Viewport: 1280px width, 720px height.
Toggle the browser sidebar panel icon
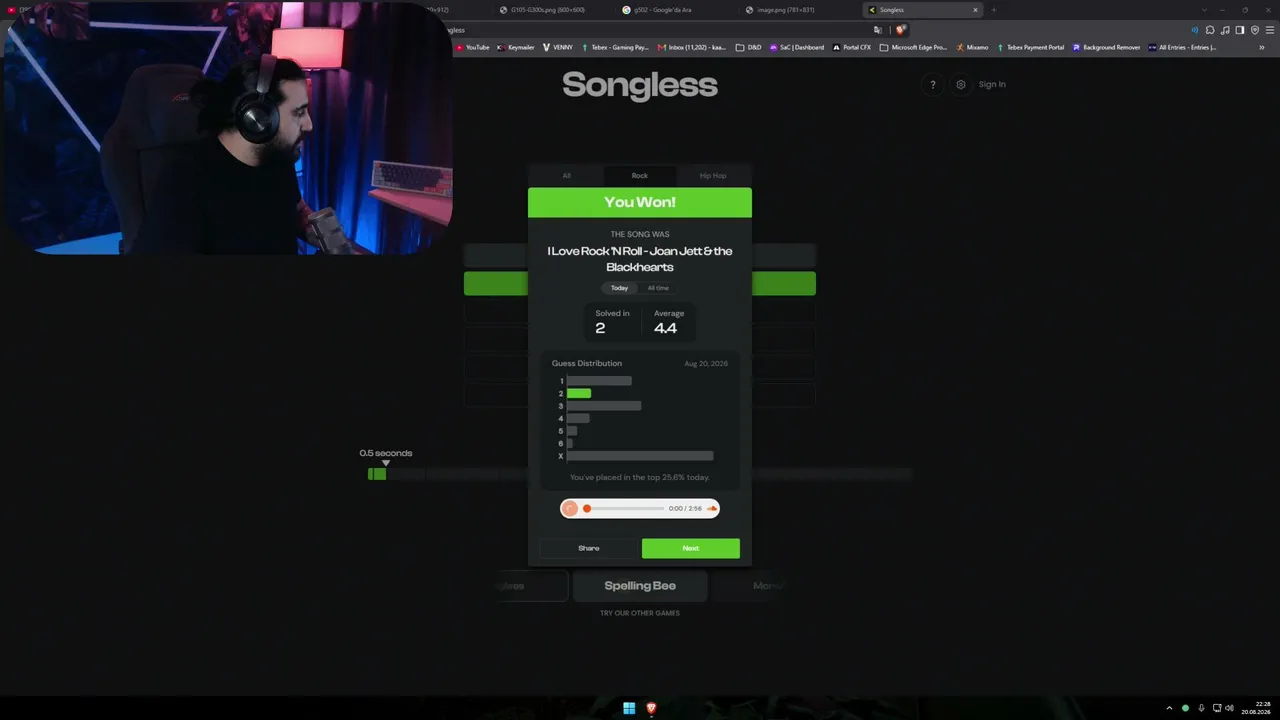1240,30
